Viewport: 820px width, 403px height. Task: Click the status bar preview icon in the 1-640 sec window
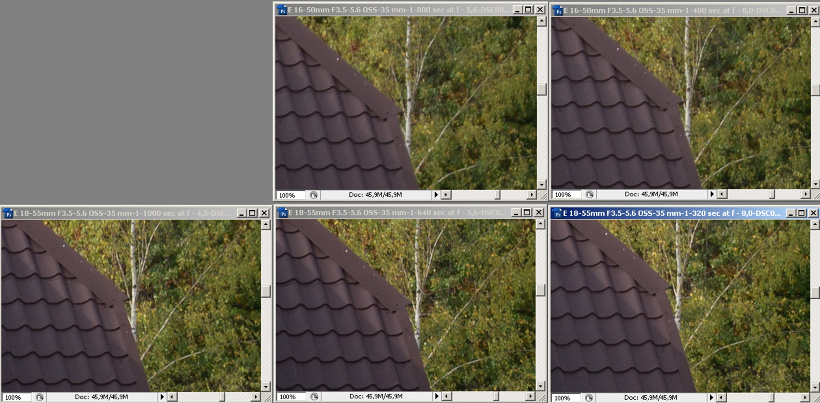coord(313,397)
